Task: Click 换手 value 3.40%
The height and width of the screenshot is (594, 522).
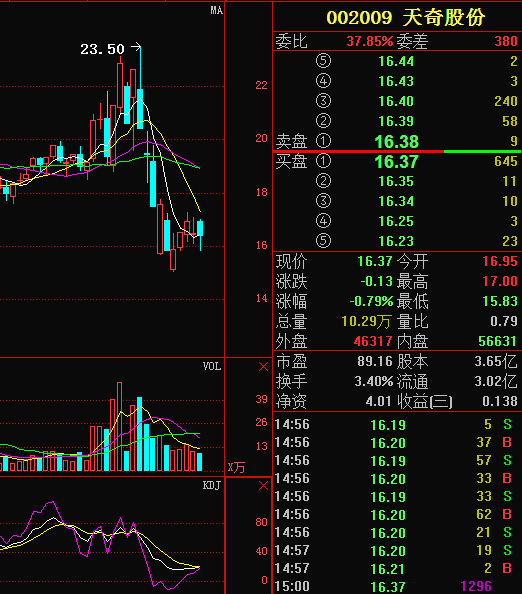Action: pos(374,381)
